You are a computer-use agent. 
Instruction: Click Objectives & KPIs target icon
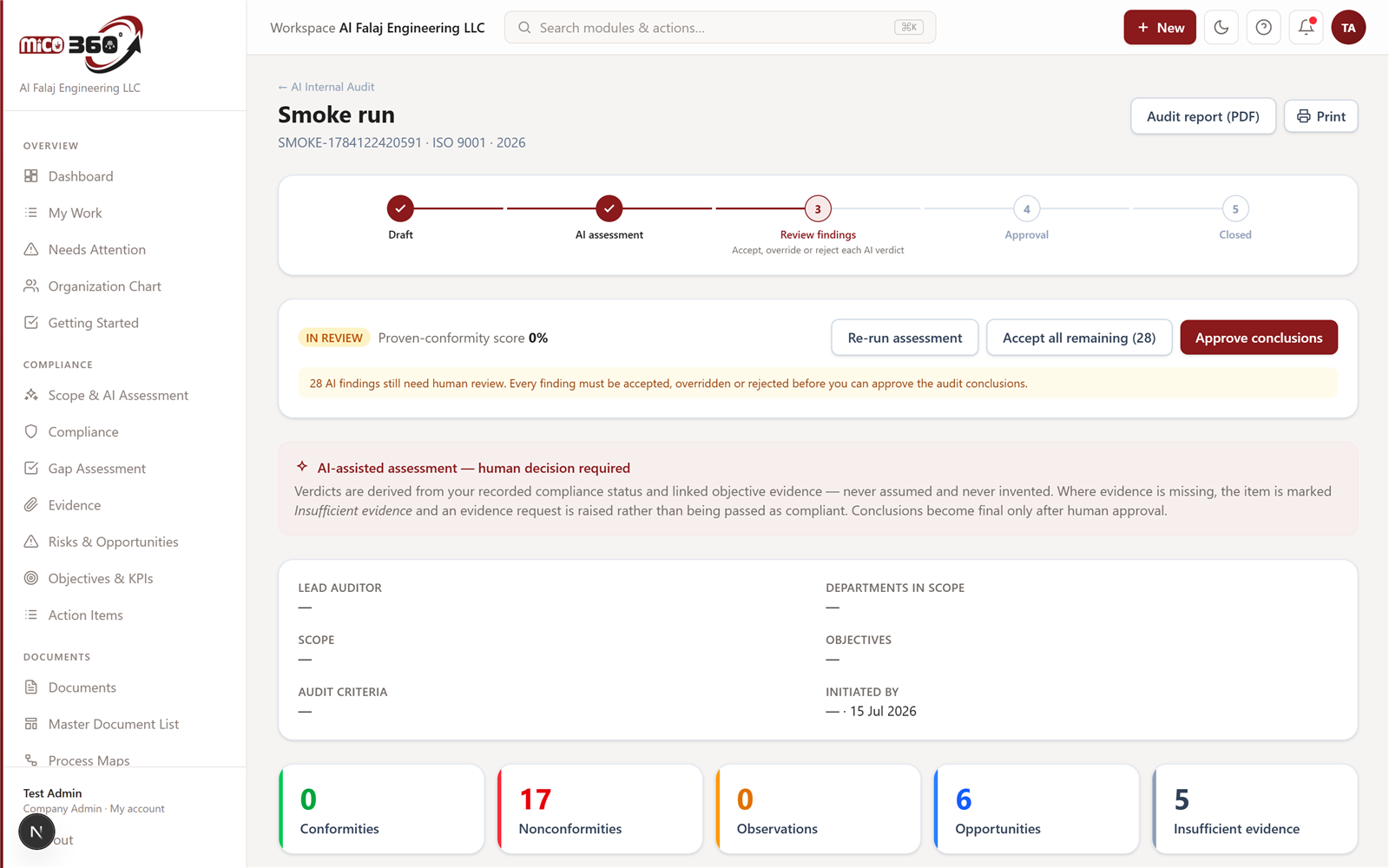[31, 578]
